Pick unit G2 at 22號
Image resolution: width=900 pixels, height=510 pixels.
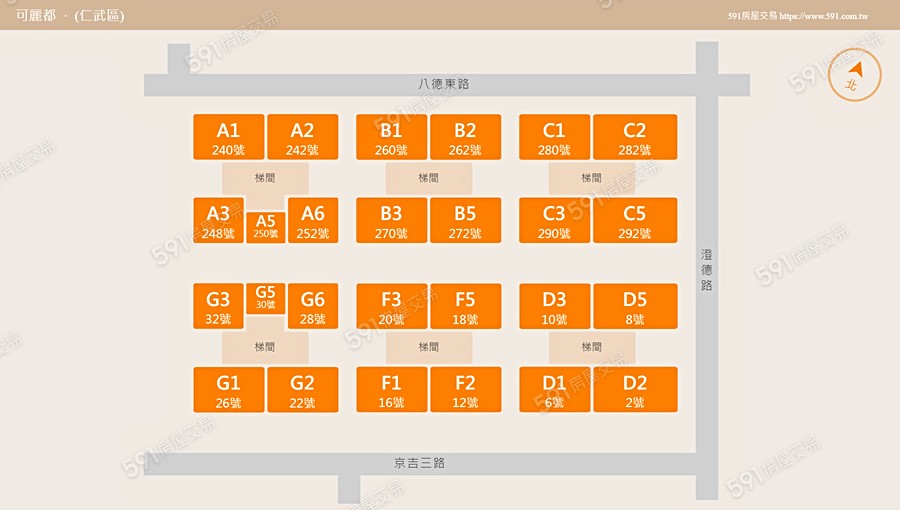tap(302, 390)
